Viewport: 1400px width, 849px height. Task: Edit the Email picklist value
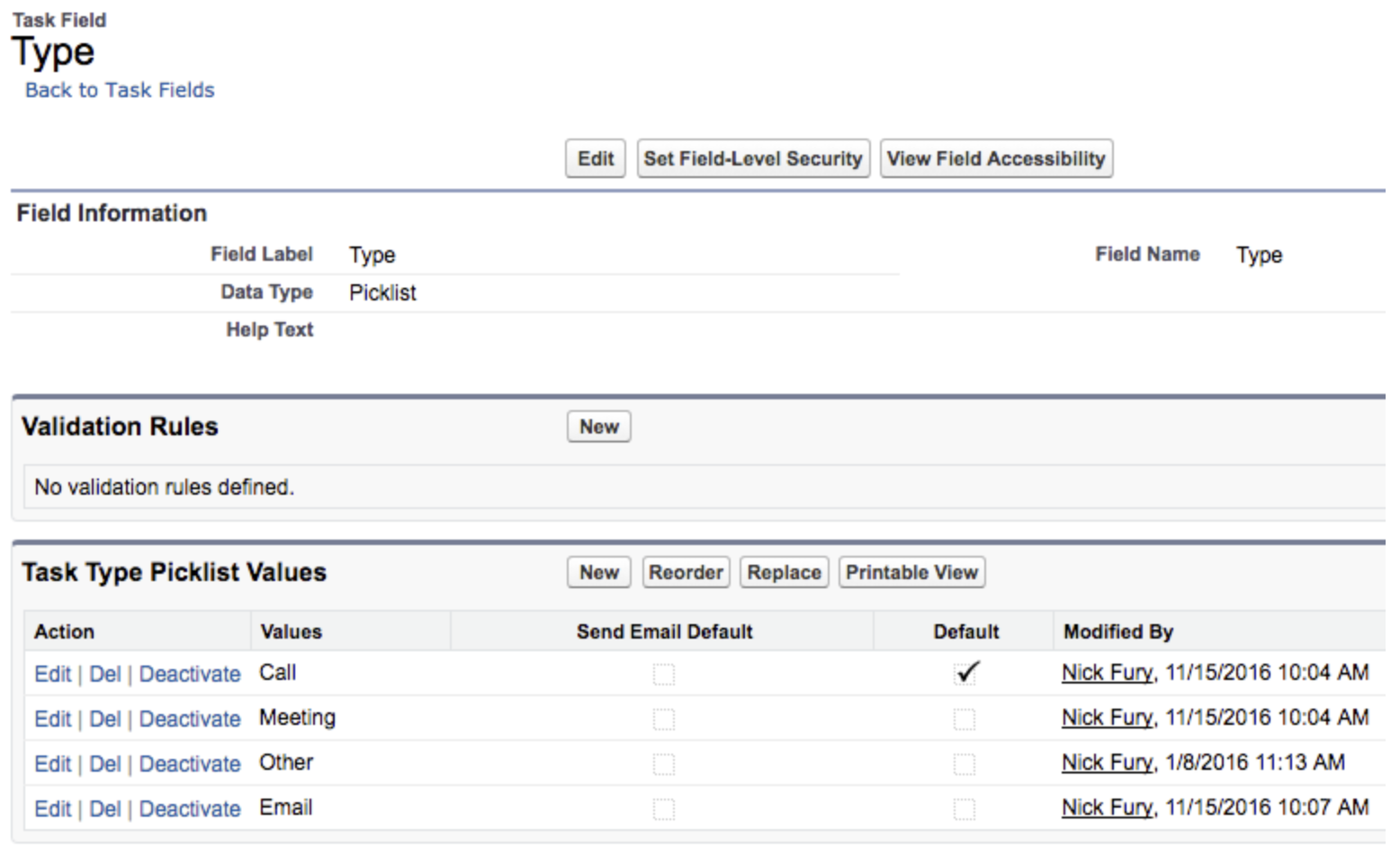point(52,809)
